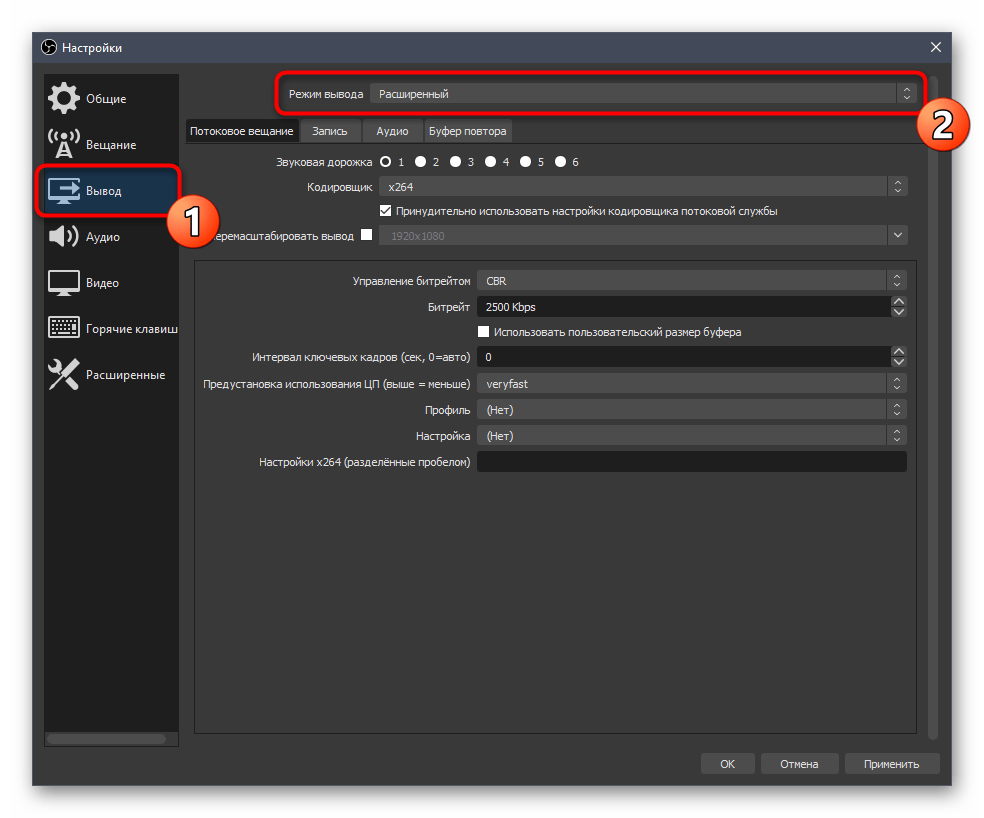Click the OBS logo in title bar
Image resolution: width=984 pixels, height=818 pixels.
49,48
